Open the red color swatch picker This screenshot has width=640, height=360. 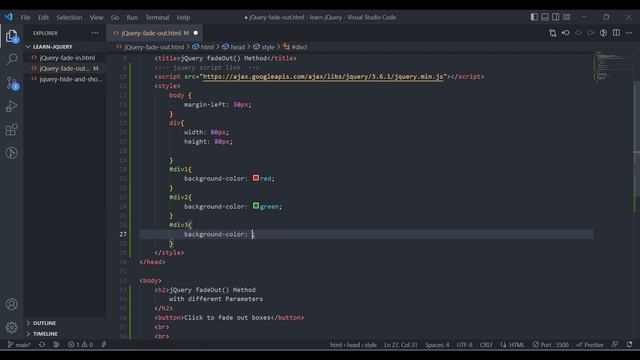[x=256, y=178]
